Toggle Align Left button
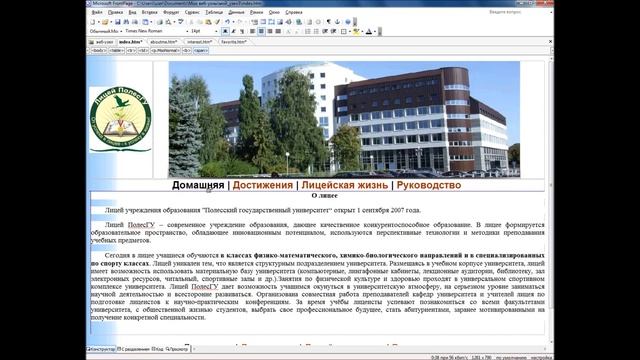 (253, 31)
